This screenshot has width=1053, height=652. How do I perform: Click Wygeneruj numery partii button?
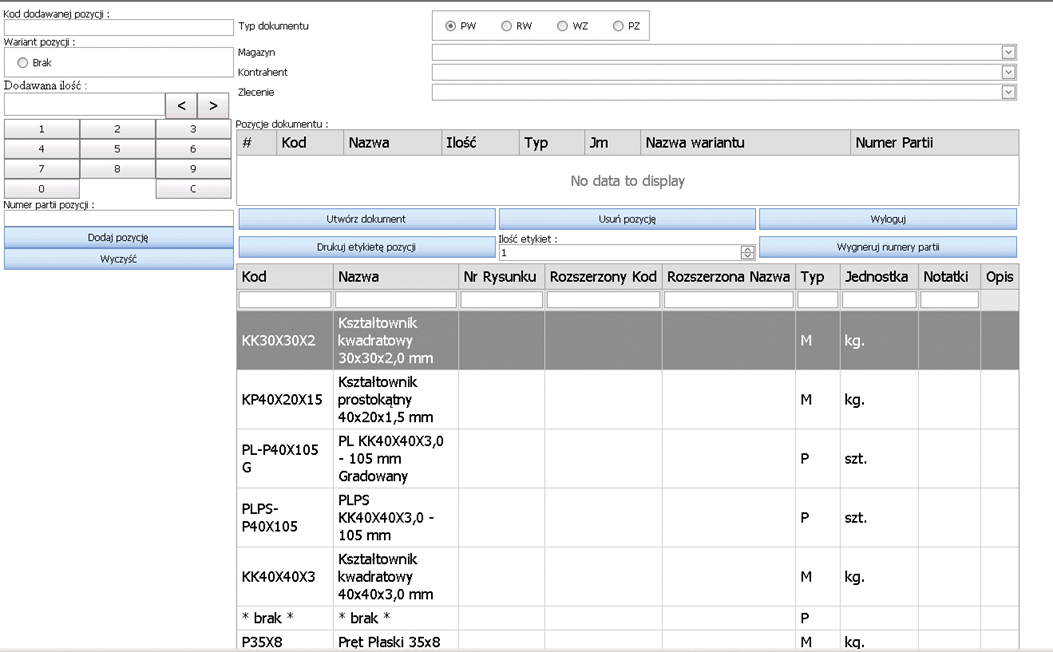[x=888, y=247]
